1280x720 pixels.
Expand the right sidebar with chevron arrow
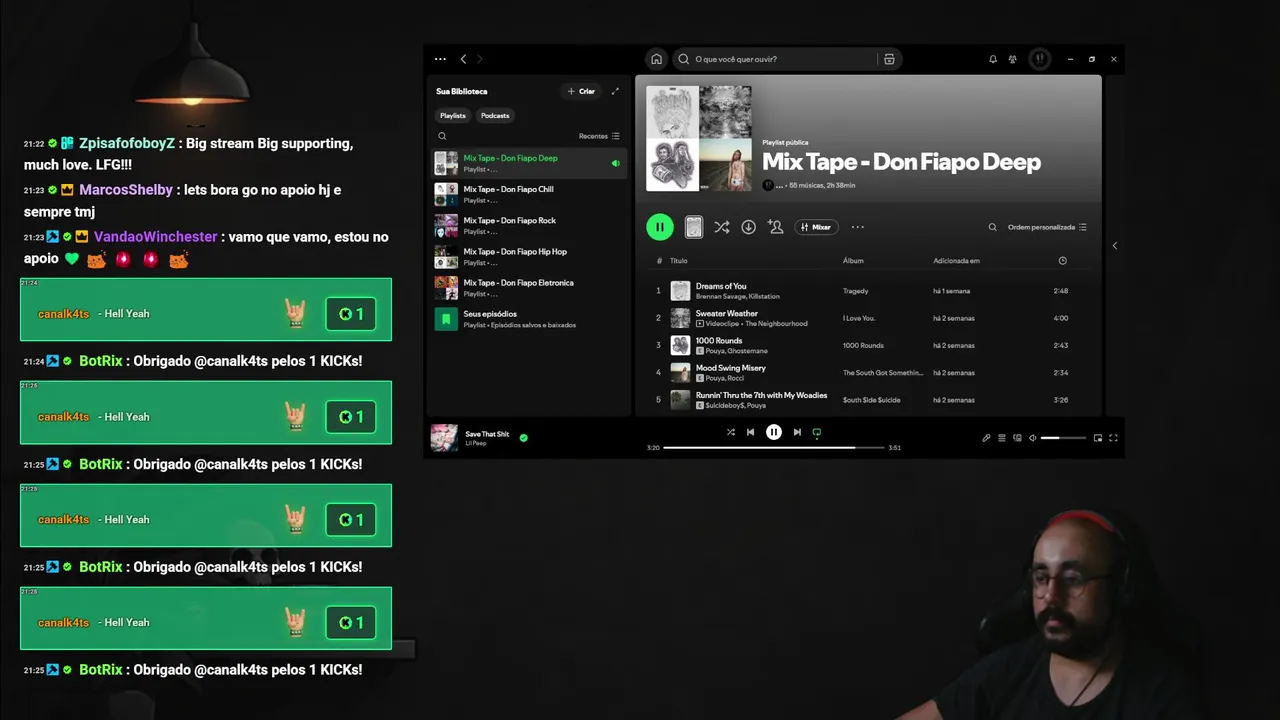[x=1114, y=246]
